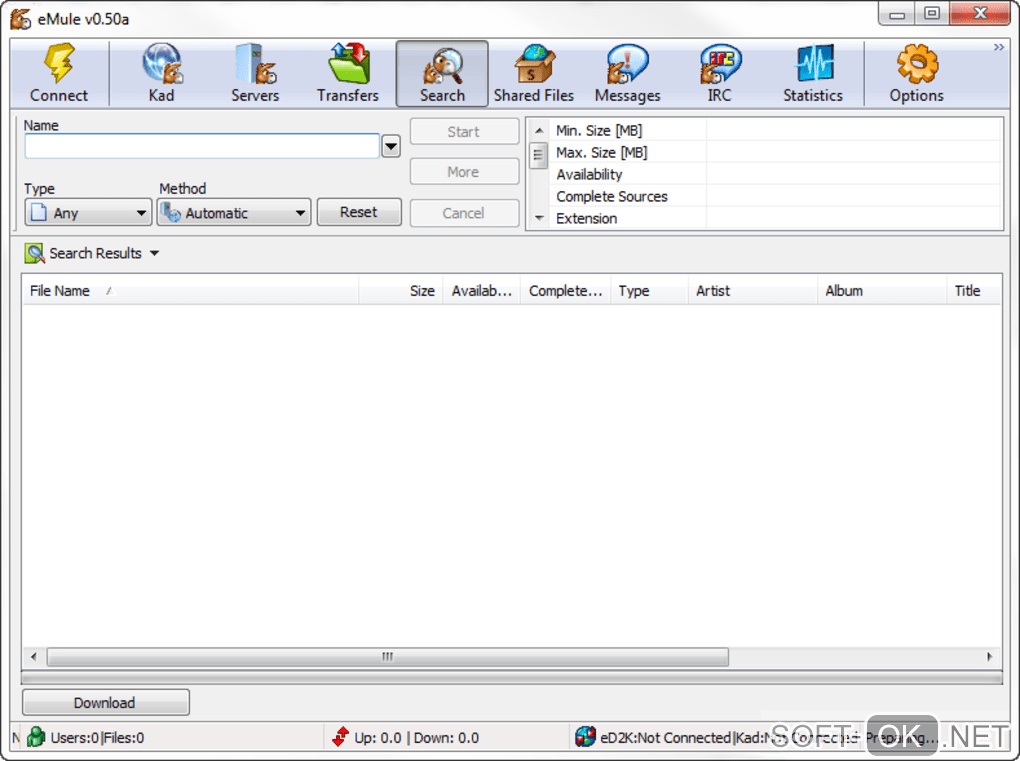This screenshot has height=761, width=1020.
Task: Click the Connect lightning bolt icon
Action: tap(59, 63)
